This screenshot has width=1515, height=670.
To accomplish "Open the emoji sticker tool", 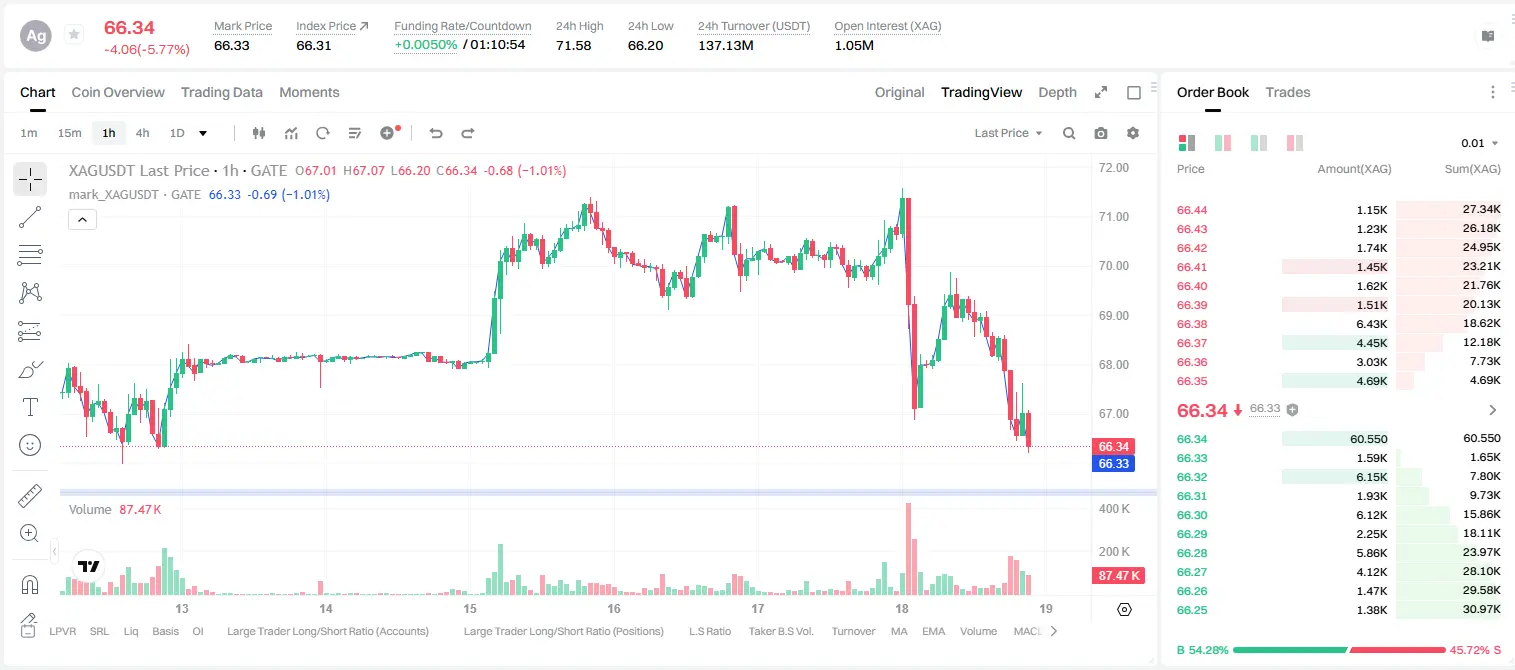I will pos(30,445).
